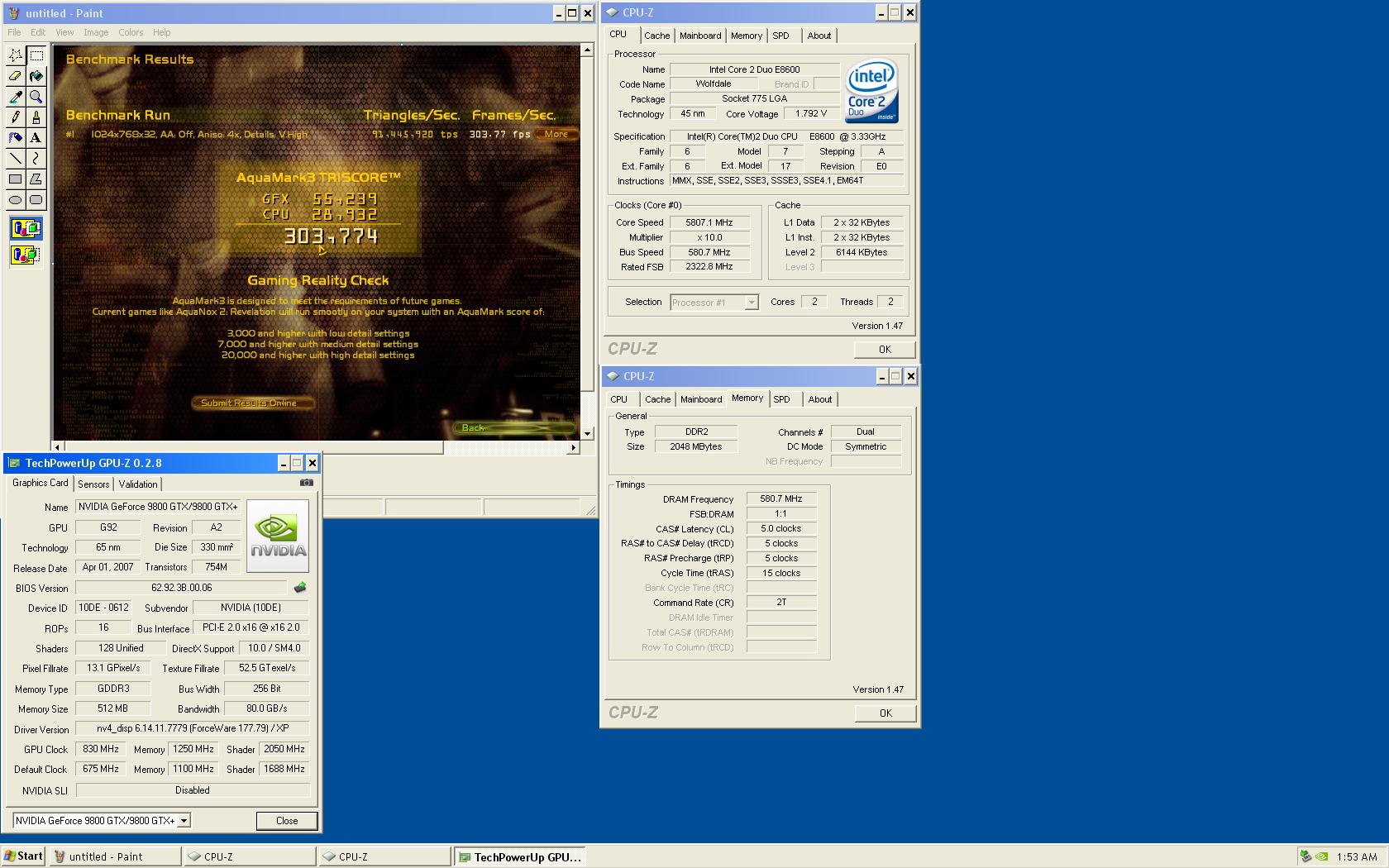Screen dimensions: 1389x868
Task: Click the DRAM Frequency value 580.7 MHz
Action: pos(781,498)
